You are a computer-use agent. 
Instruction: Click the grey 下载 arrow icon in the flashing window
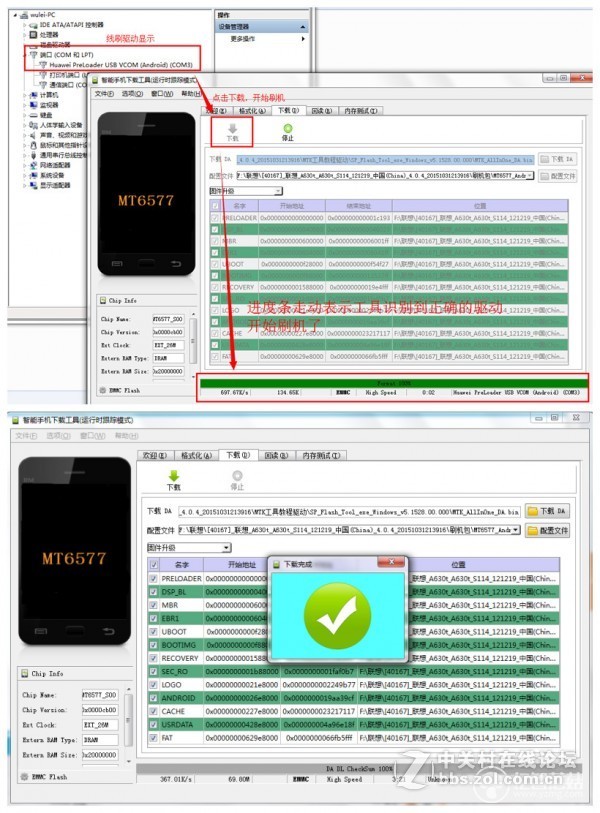pos(232,128)
